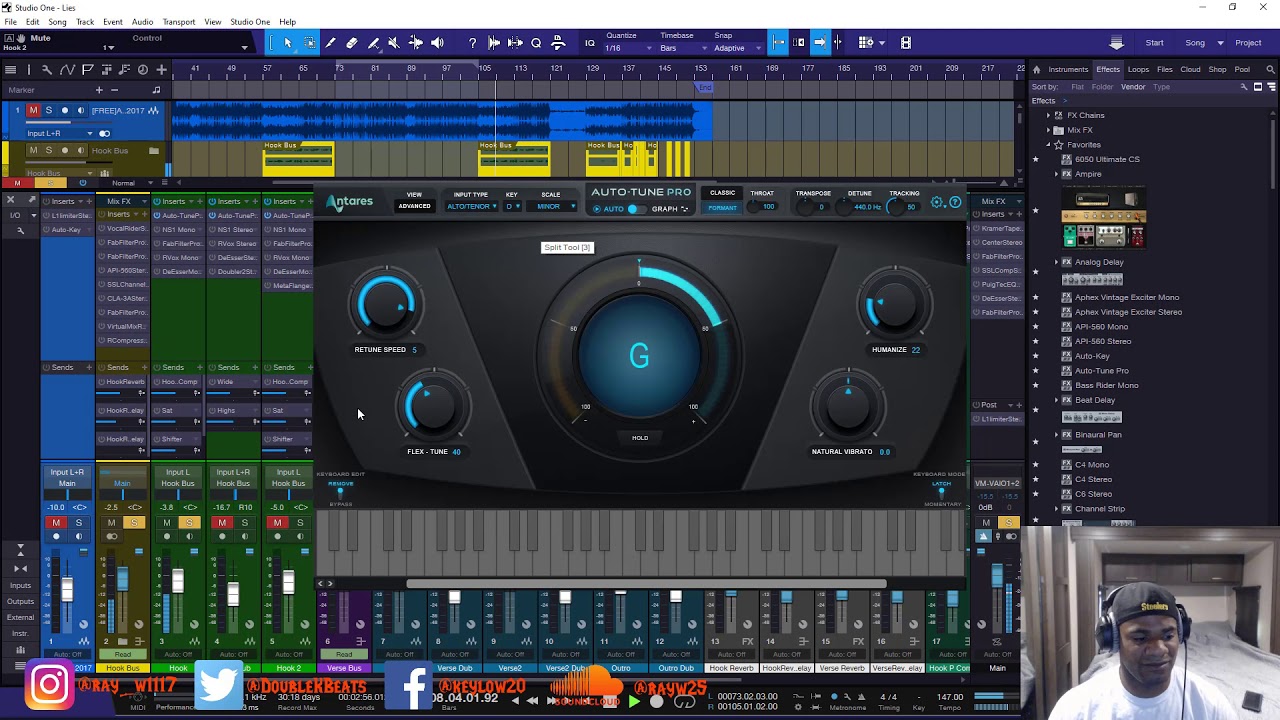Viewport: 1280px width, 720px height.
Task: Open the Transport menu
Action: pyautogui.click(x=179, y=21)
